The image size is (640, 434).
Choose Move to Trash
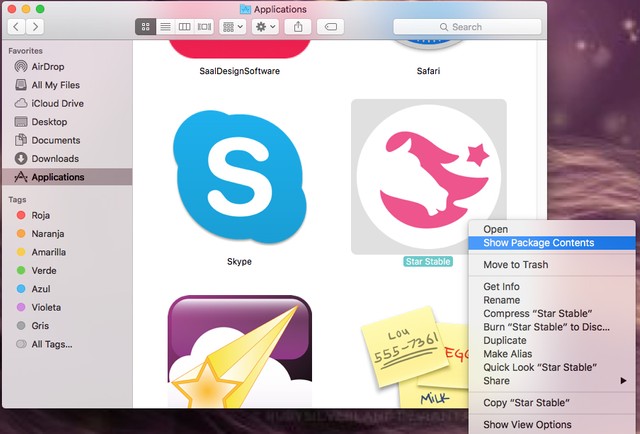tap(552, 265)
